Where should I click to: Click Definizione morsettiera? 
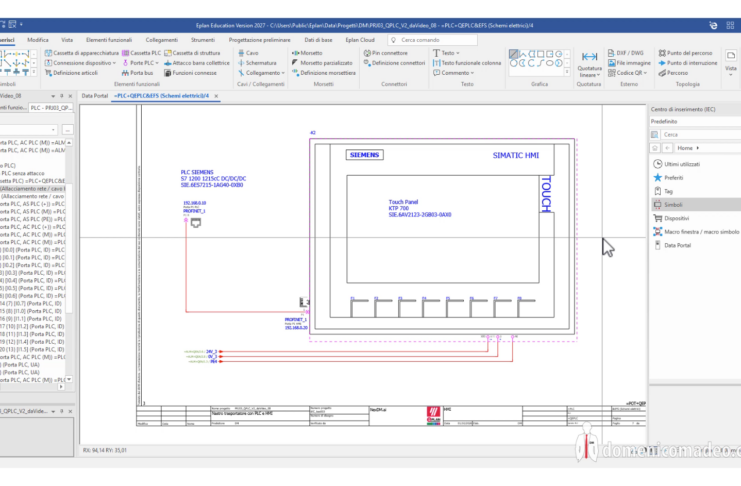(324, 73)
